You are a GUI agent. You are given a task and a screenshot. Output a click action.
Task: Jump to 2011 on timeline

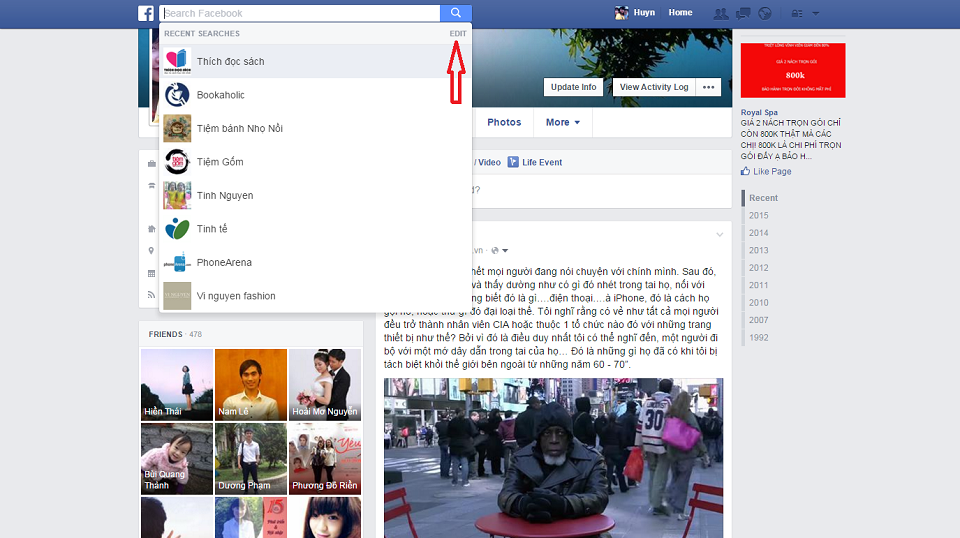[759, 285]
